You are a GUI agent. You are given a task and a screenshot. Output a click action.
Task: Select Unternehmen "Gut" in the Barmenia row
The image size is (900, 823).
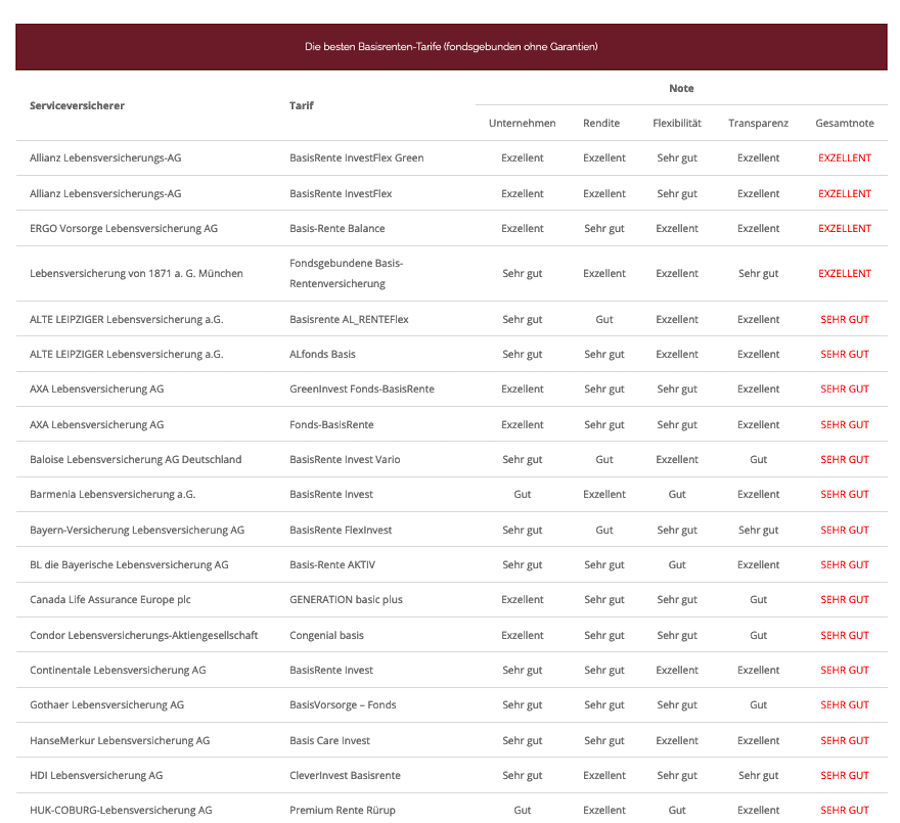coord(522,494)
